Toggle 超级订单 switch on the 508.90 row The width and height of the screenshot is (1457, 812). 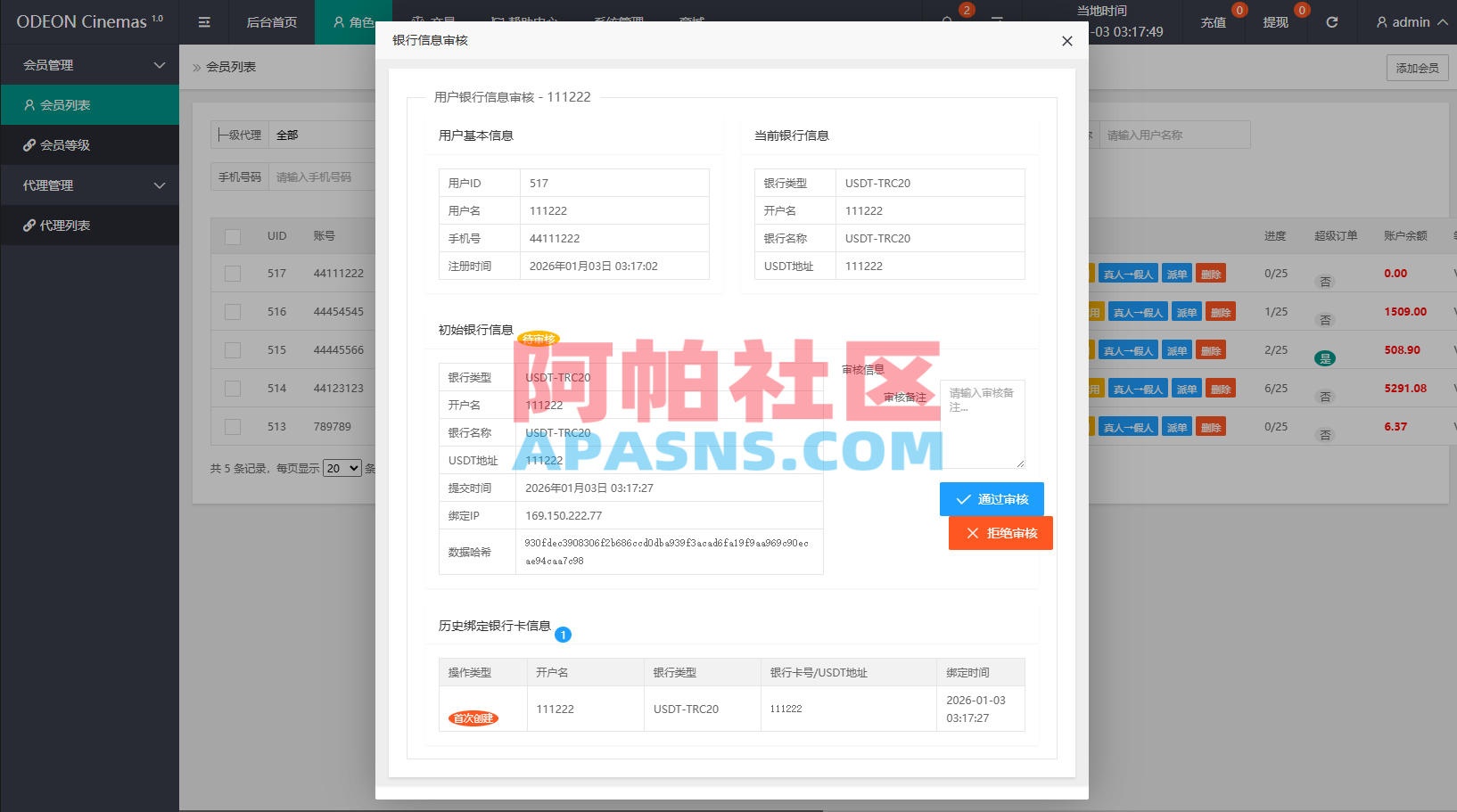1325,358
